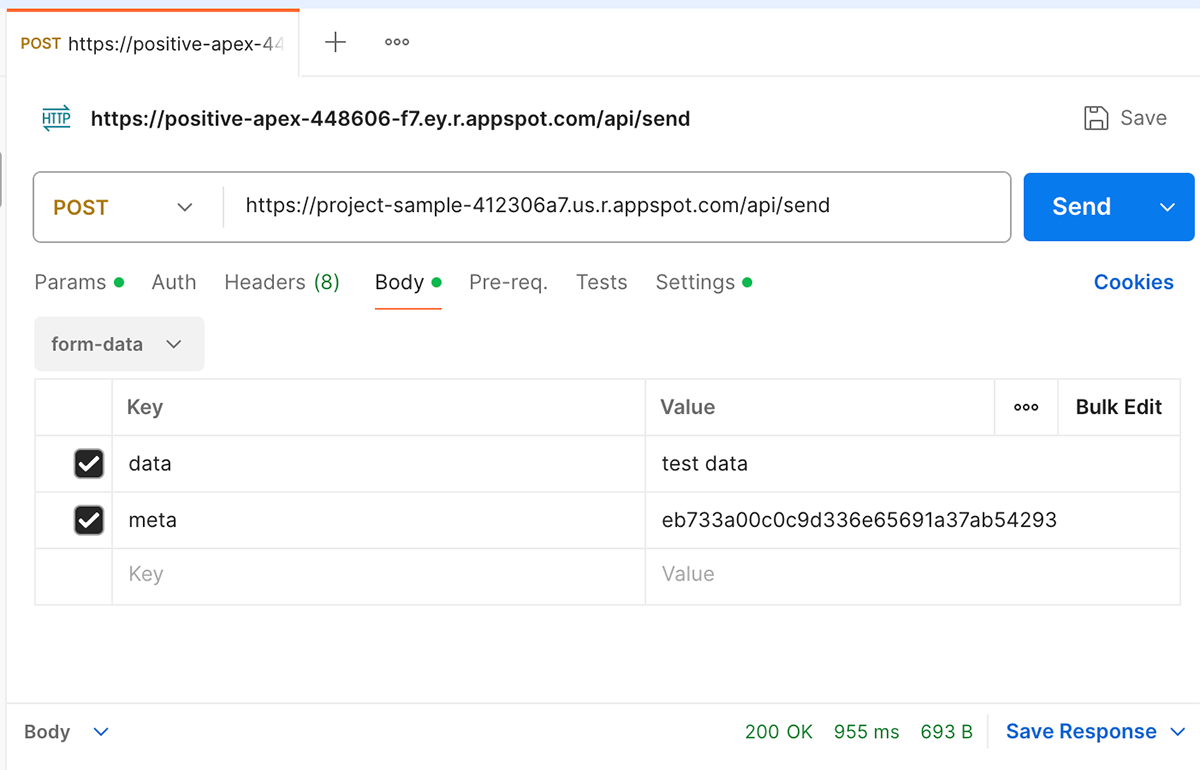Open the Save Response dropdown arrow
The height and width of the screenshot is (770, 1200).
(x=1177, y=732)
